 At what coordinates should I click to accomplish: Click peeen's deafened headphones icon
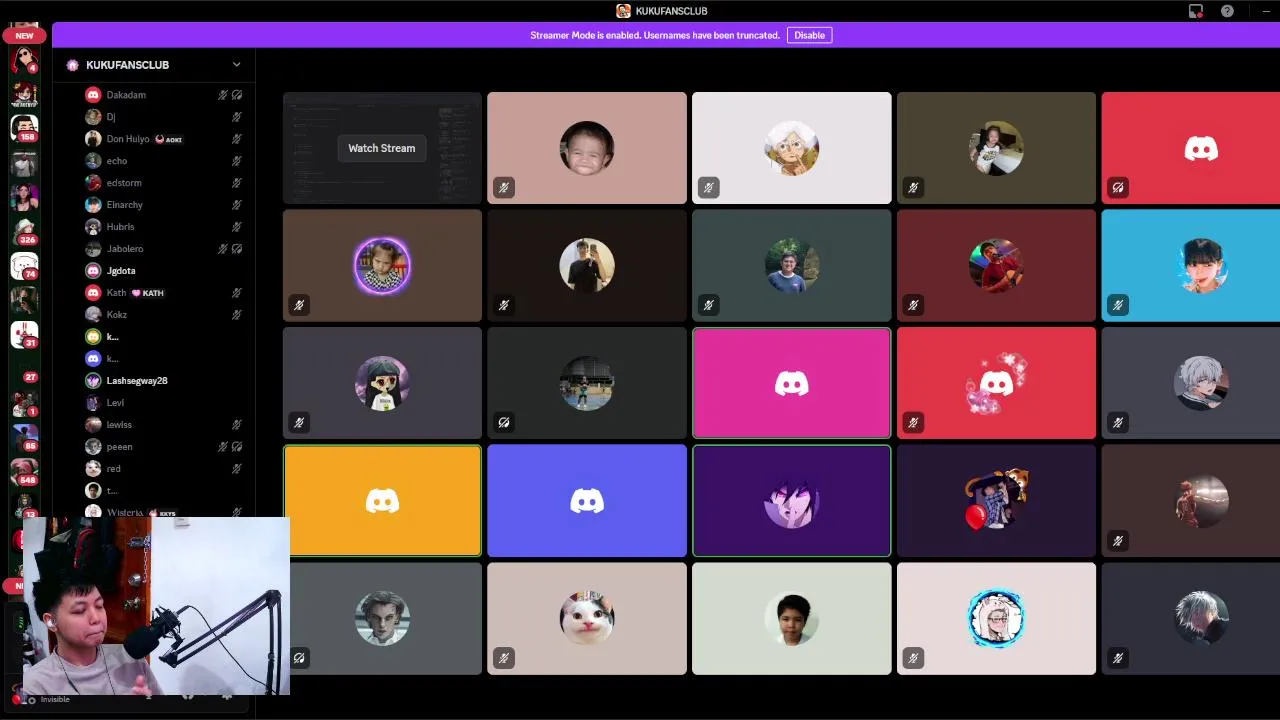pyautogui.click(x=237, y=447)
